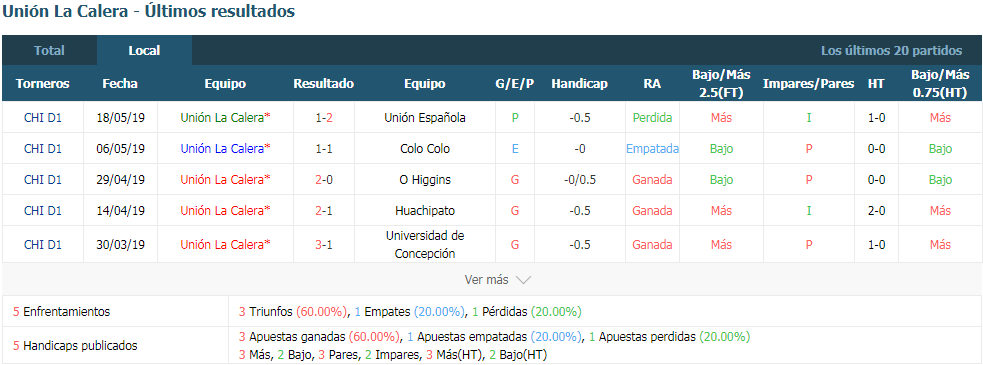The image size is (983, 365).
Task: Click CHI D1 tournament for 18/05/19 match
Action: (x=43, y=117)
